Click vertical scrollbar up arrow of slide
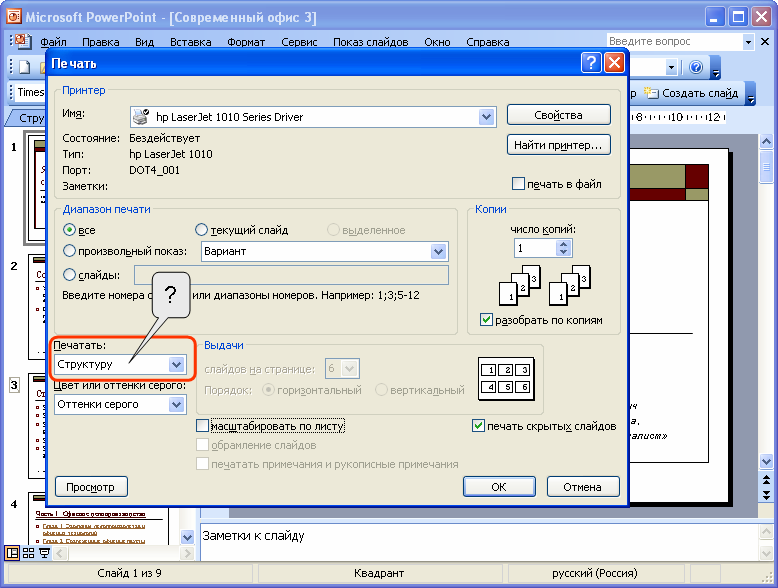778x588 pixels. pos(767,142)
